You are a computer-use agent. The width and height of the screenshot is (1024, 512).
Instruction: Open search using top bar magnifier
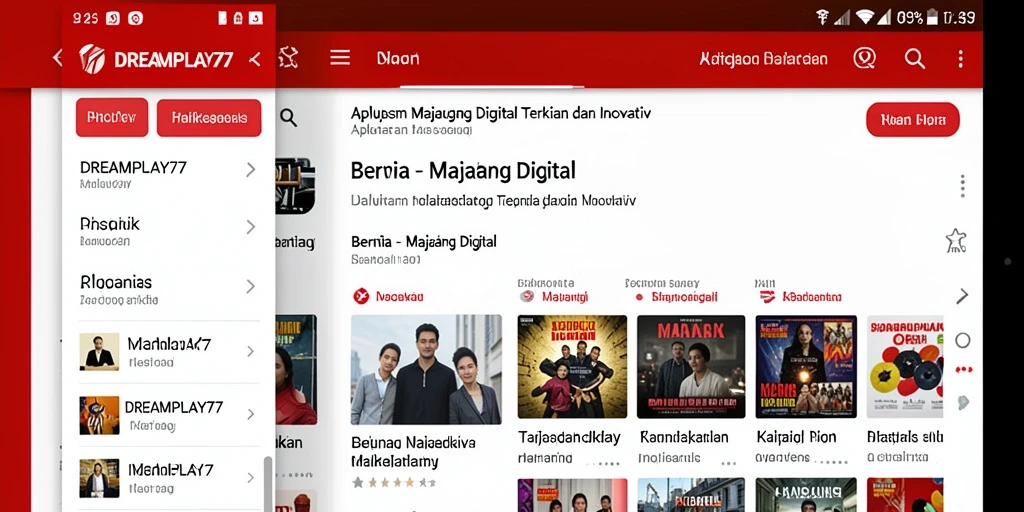(x=914, y=59)
